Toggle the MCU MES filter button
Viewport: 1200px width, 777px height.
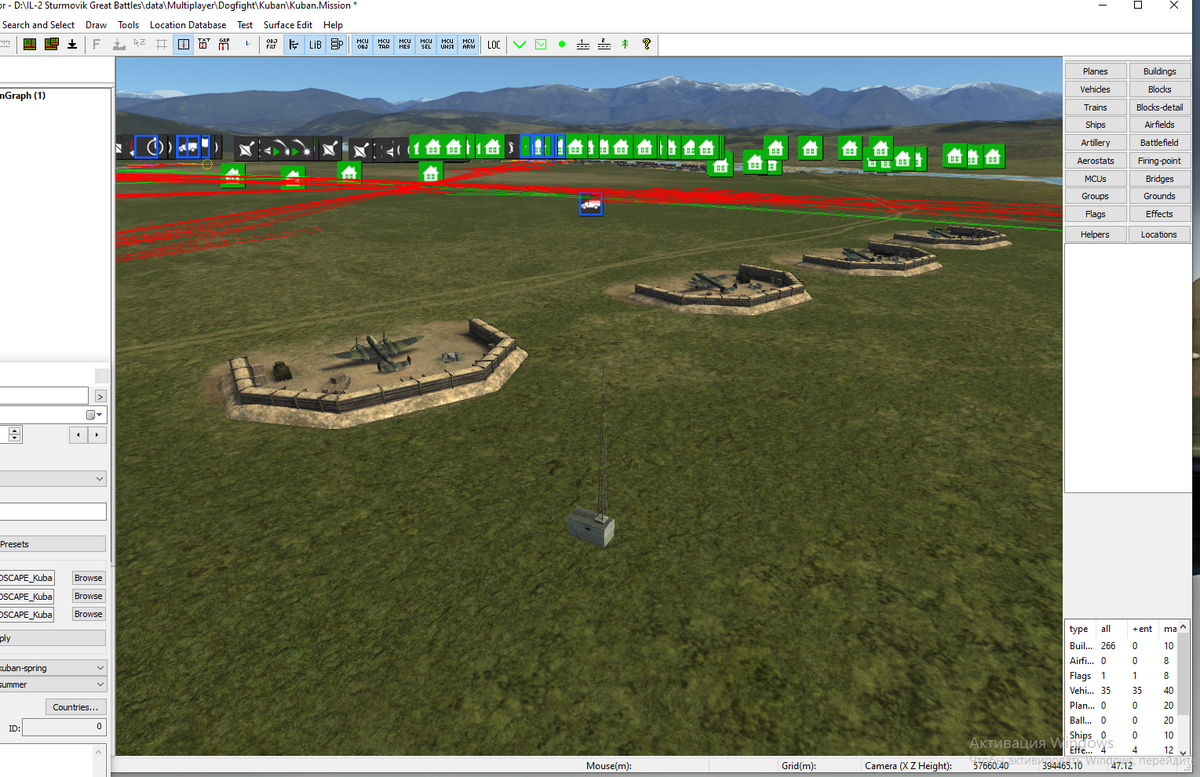pos(405,44)
